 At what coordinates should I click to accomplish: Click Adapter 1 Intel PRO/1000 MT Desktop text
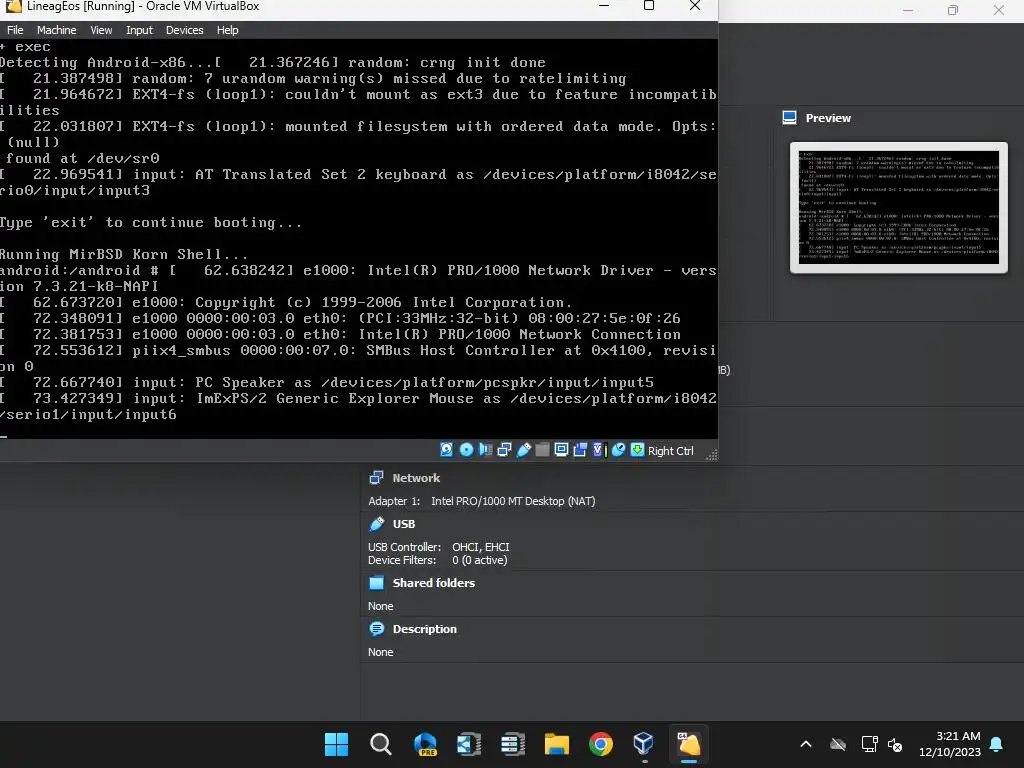tap(482, 501)
